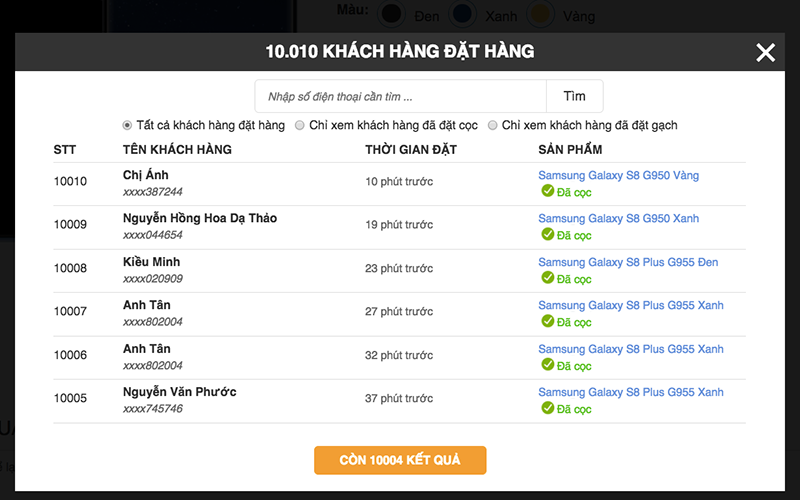Image resolution: width=800 pixels, height=500 pixels.
Task: Click the green check icon for order 10006
Action: (547, 365)
